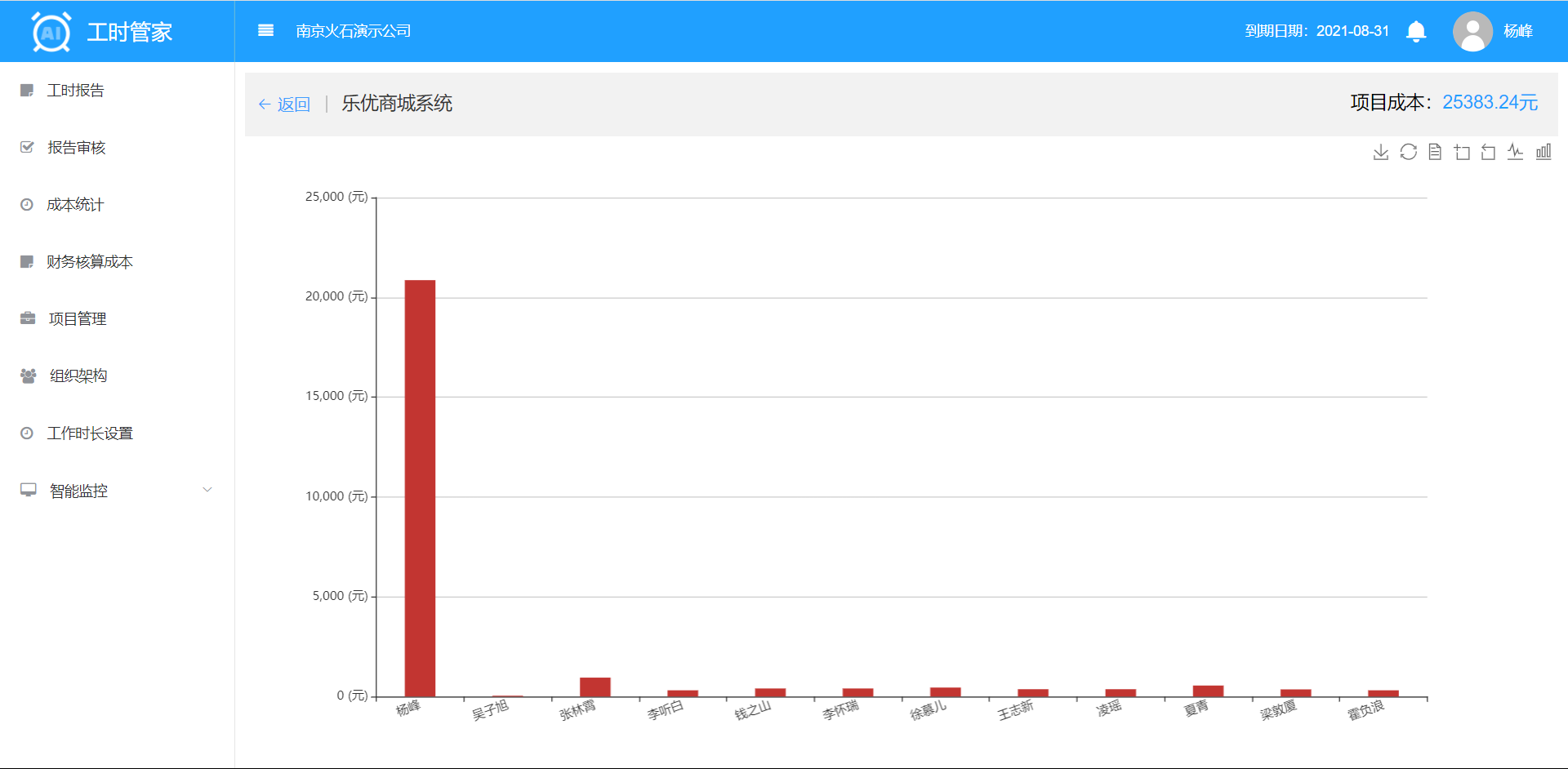Click the 工时管家 logo
The image size is (1568, 769).
[102, 32]
